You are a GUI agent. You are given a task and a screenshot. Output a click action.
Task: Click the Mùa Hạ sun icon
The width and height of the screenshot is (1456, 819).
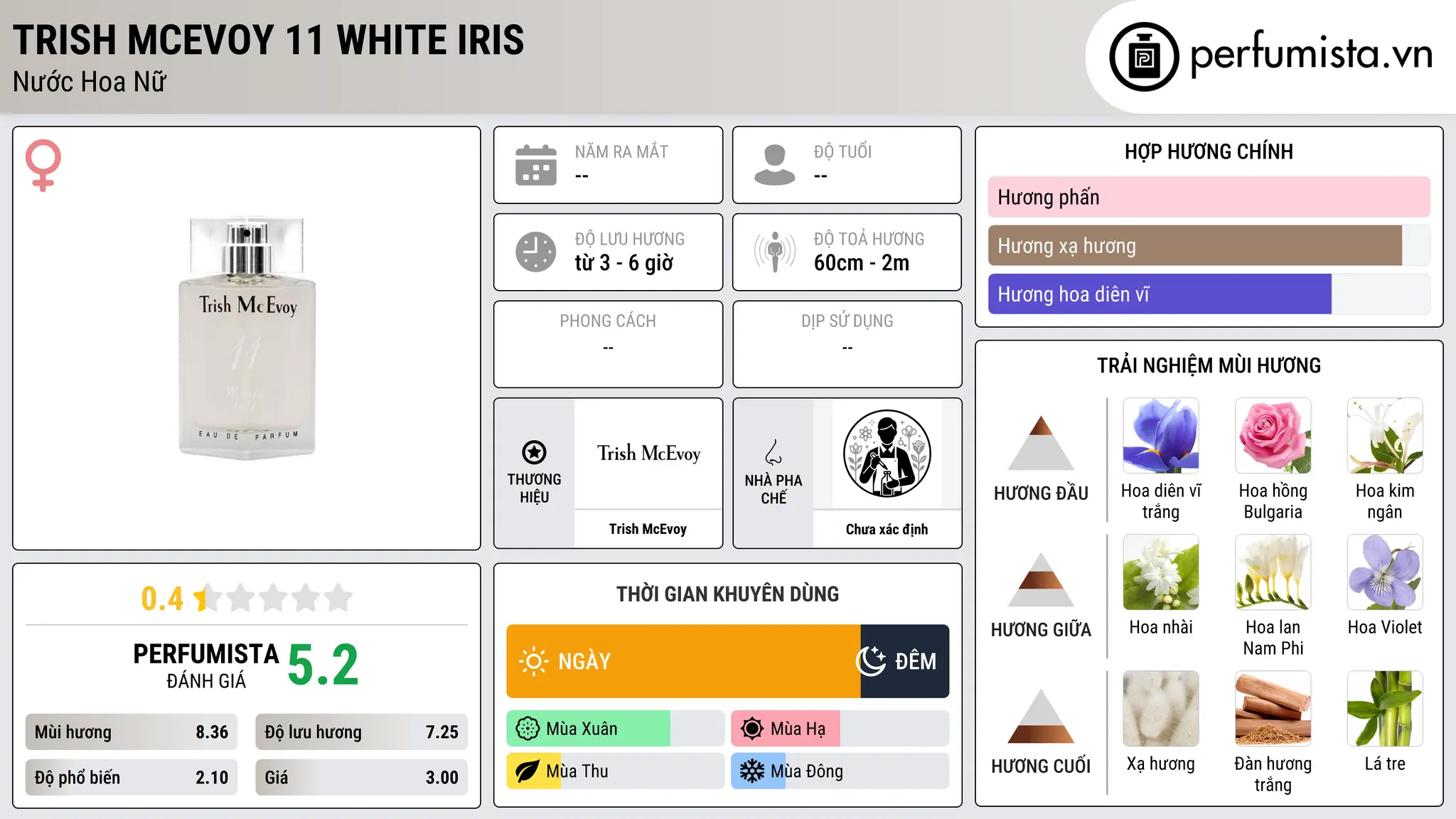(x=752, y=729)
